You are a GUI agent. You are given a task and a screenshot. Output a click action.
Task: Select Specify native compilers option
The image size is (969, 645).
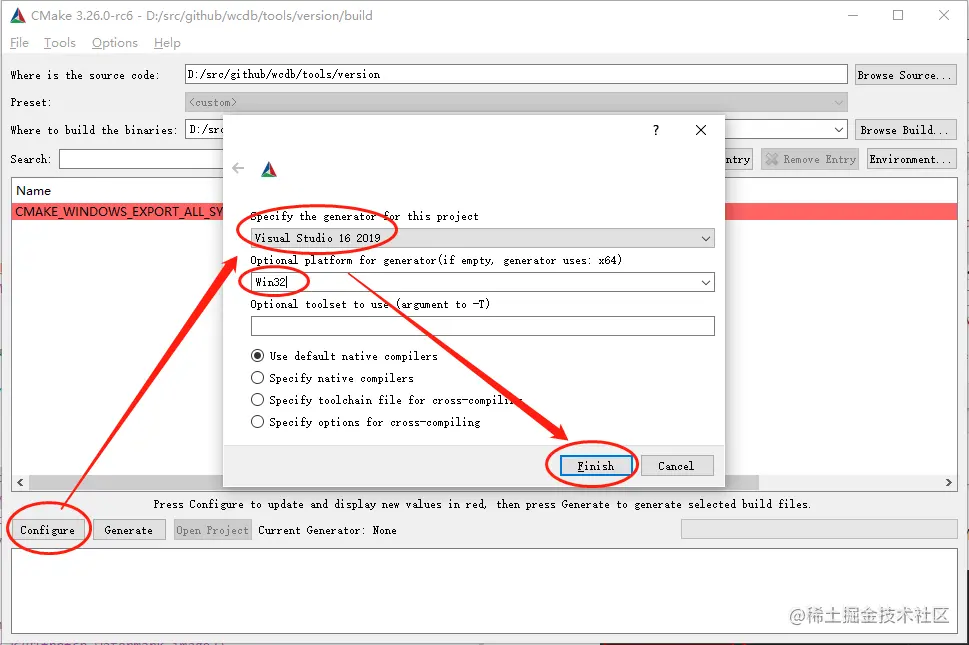pos(258,378)
